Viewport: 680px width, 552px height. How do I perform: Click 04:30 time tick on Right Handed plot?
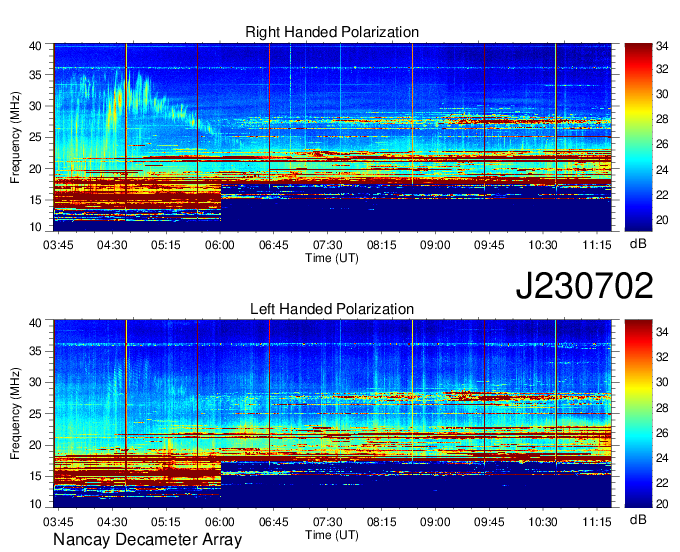(112, 245)
